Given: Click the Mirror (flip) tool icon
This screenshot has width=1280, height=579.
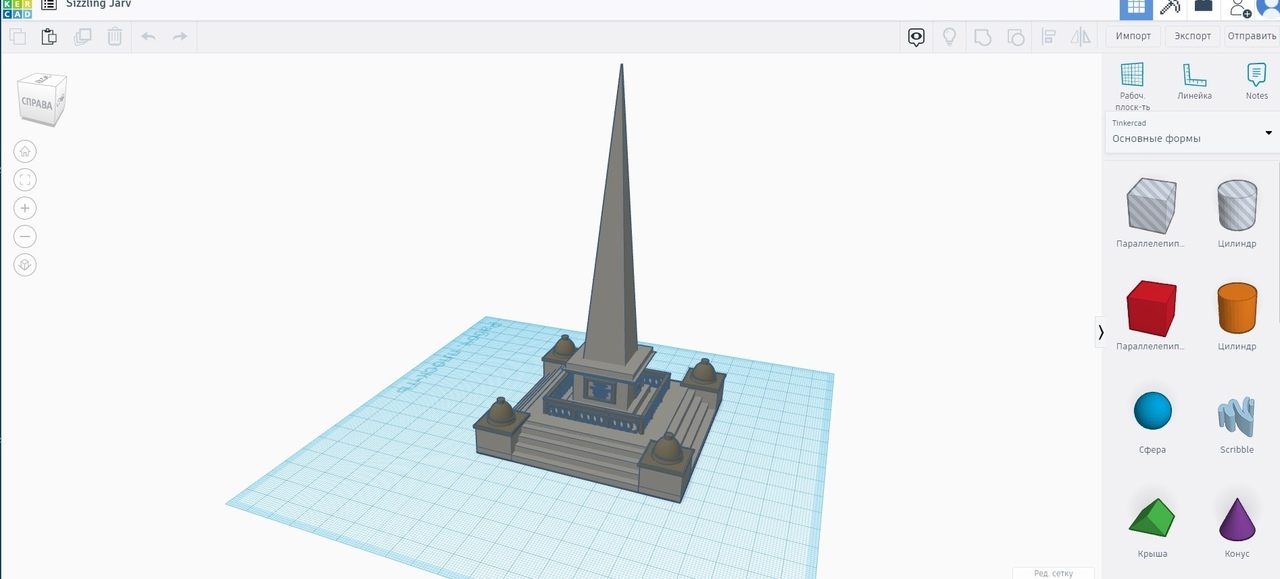Looking at the screenshot, I should pyautogui.click(x=1081, y=37).
